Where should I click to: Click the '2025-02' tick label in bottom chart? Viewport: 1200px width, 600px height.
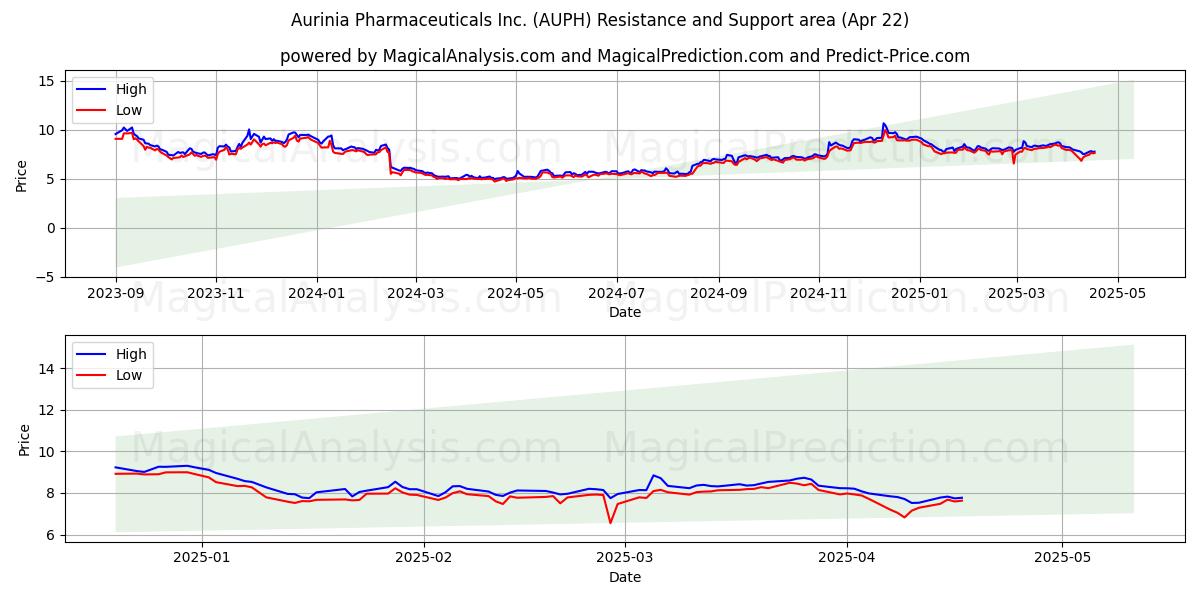(424, 559)
